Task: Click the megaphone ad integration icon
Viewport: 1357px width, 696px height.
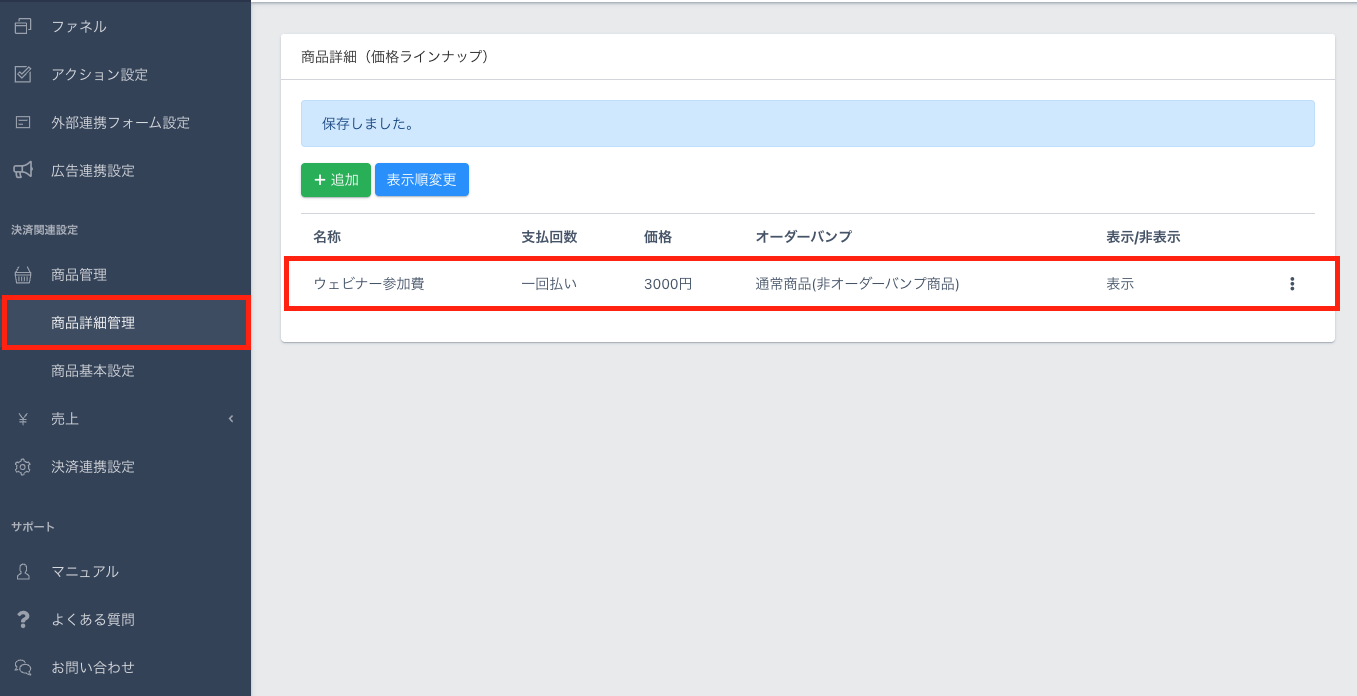Action: coord(23,171)
